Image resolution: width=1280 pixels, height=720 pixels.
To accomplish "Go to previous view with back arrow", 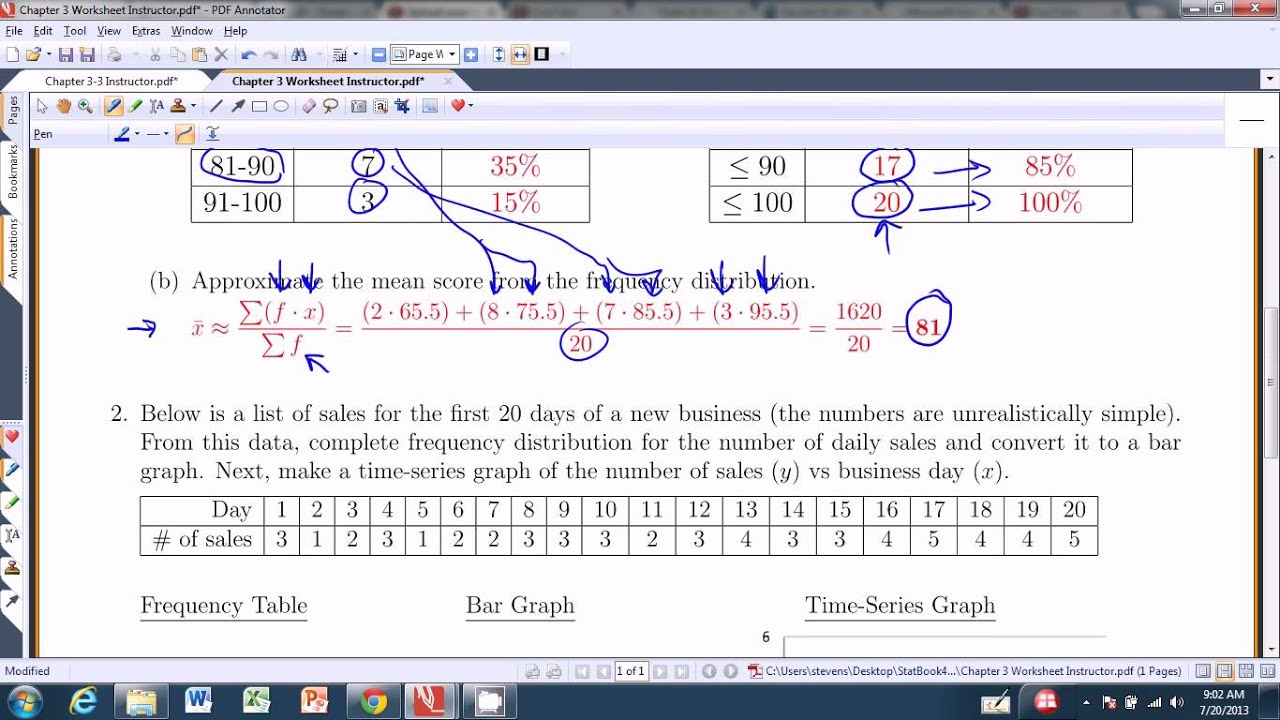I will coord(709,671).
